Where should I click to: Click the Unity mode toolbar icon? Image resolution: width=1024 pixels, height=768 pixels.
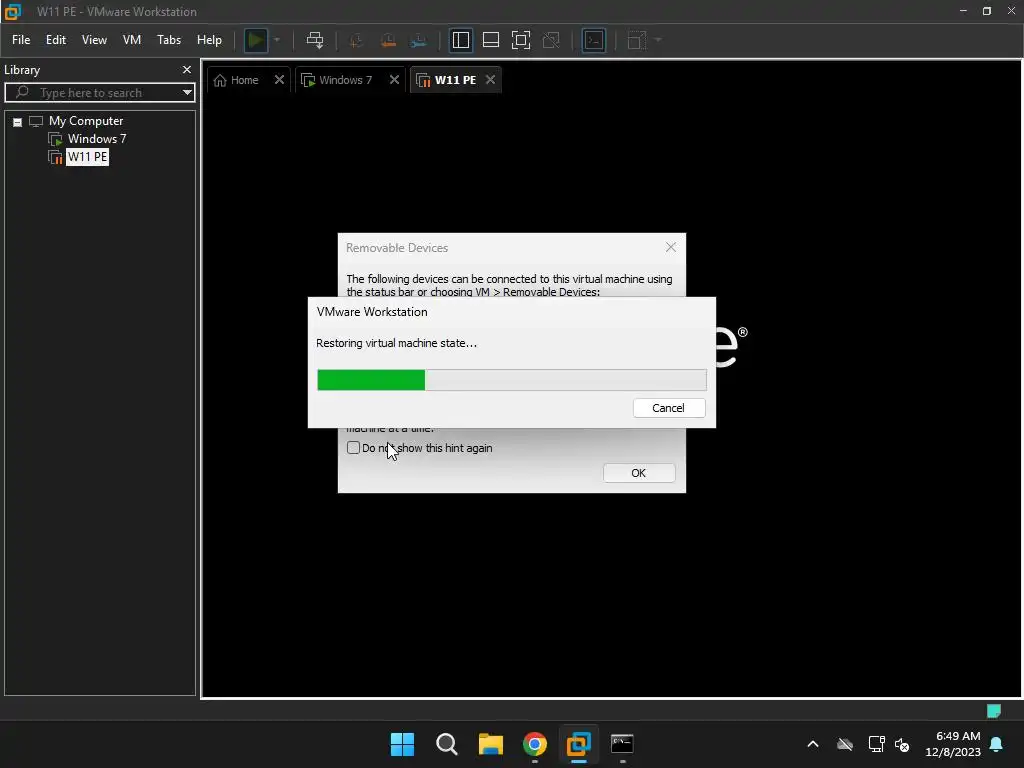pos(551,40)
